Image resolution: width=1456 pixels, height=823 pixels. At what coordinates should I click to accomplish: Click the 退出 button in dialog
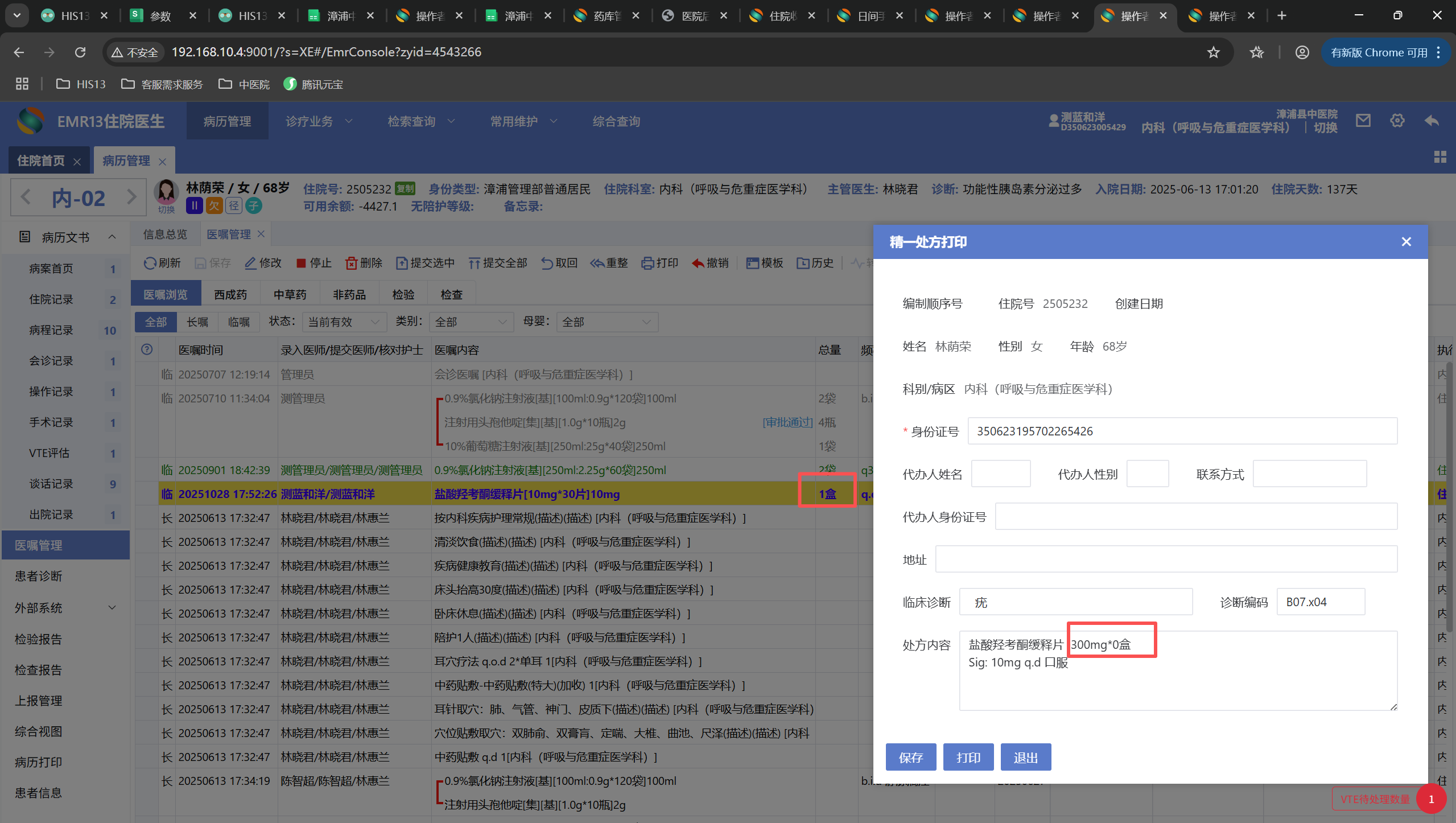coord(1025,758)
